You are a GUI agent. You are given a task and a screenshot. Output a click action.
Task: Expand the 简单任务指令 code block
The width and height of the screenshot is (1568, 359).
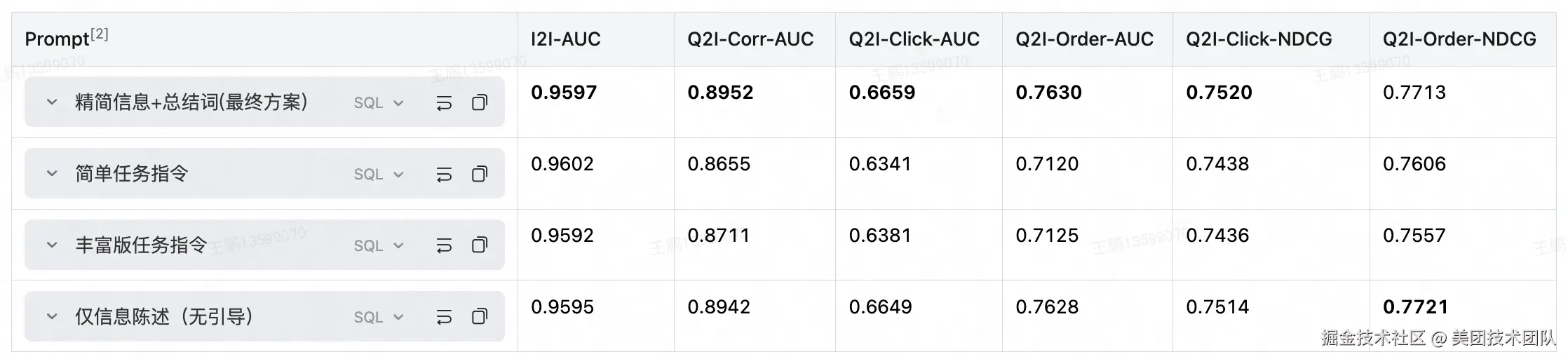coord(52,173)
